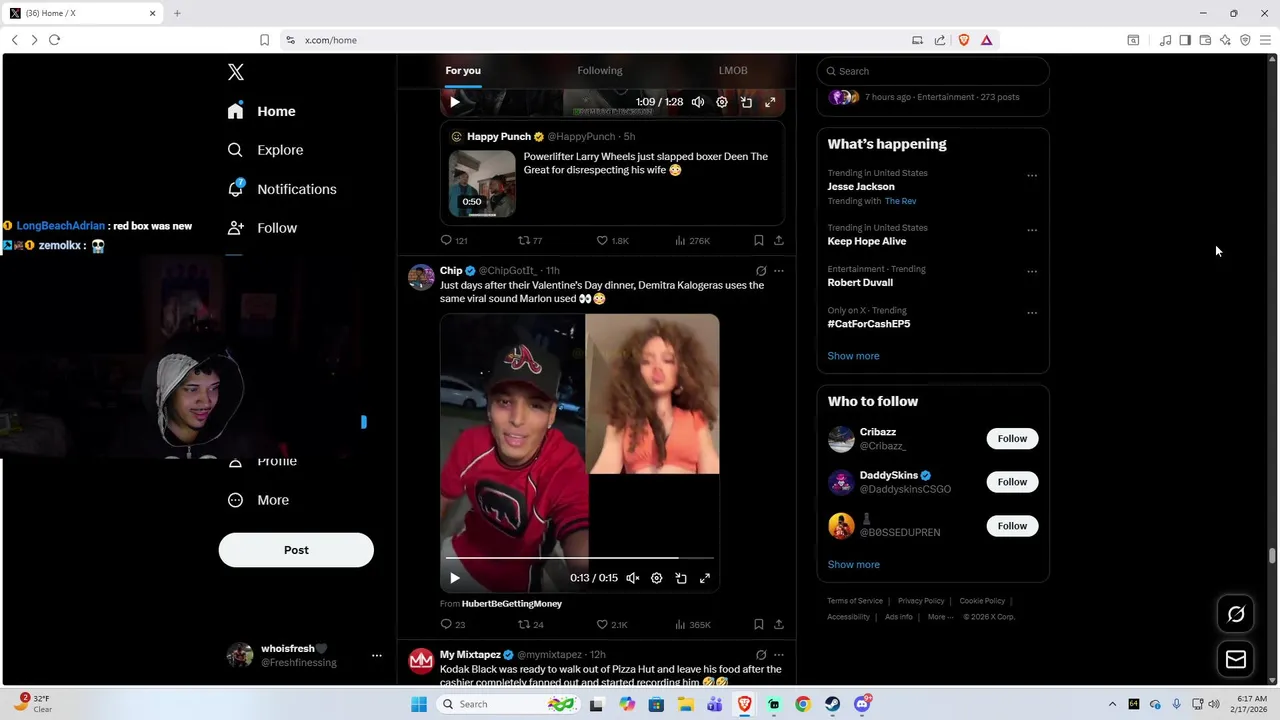This screenshot has height=720, width=1280.
Task: Open options for Robert Duvall trend
Action: coord(1032,271)
